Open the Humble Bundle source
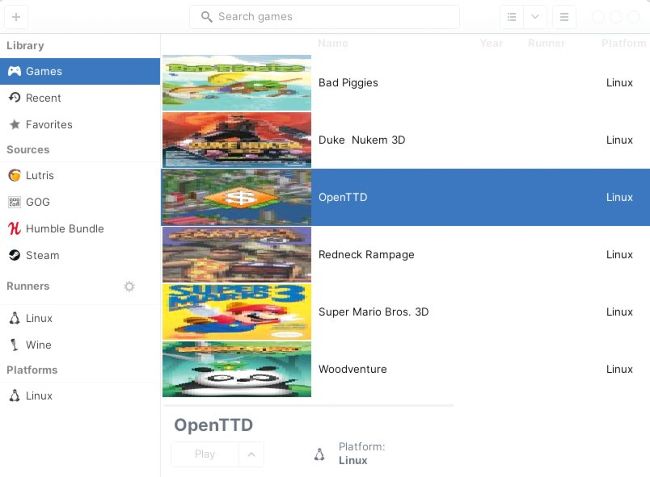The width and height of the screenshot is (650, 477). pos(64,229)
